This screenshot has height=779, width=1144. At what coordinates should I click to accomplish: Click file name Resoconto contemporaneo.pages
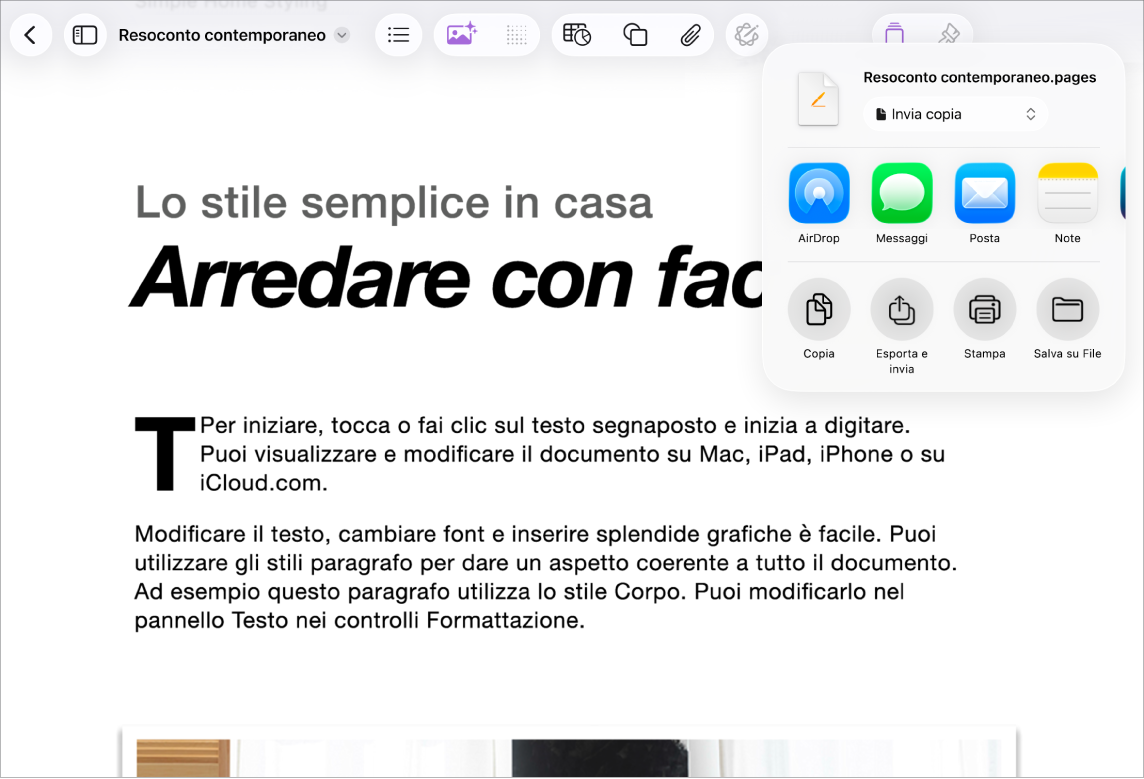[x=979, y=77]
